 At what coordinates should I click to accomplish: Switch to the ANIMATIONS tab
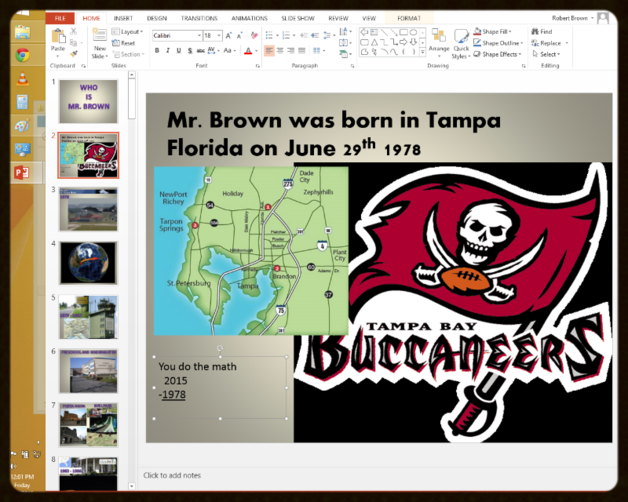coord(249,18)
